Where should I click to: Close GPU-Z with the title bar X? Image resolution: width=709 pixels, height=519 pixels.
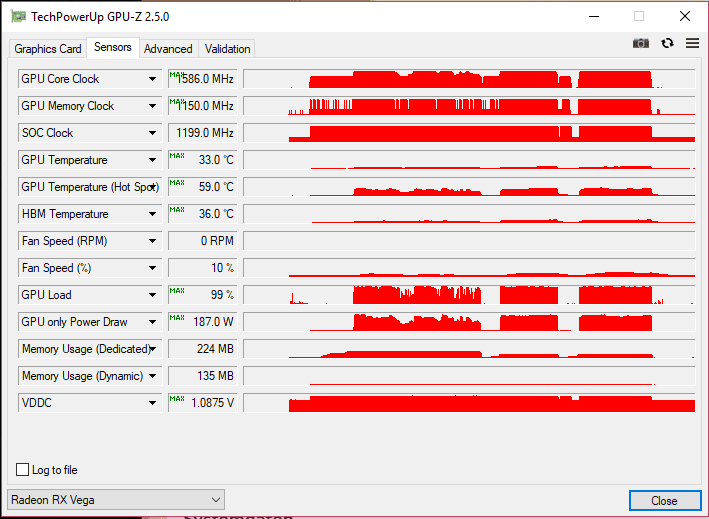pyautogui.click(x=685, y=17)
